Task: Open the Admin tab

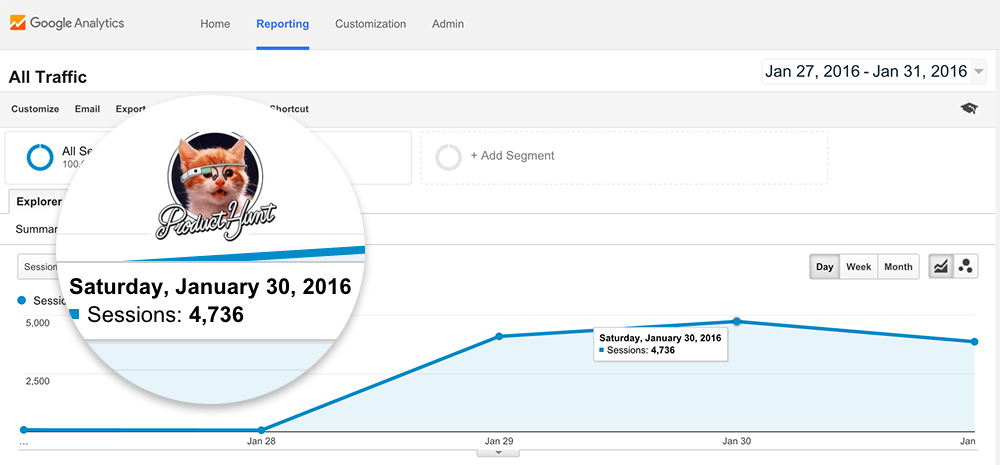Action: [x=448, y=24]
